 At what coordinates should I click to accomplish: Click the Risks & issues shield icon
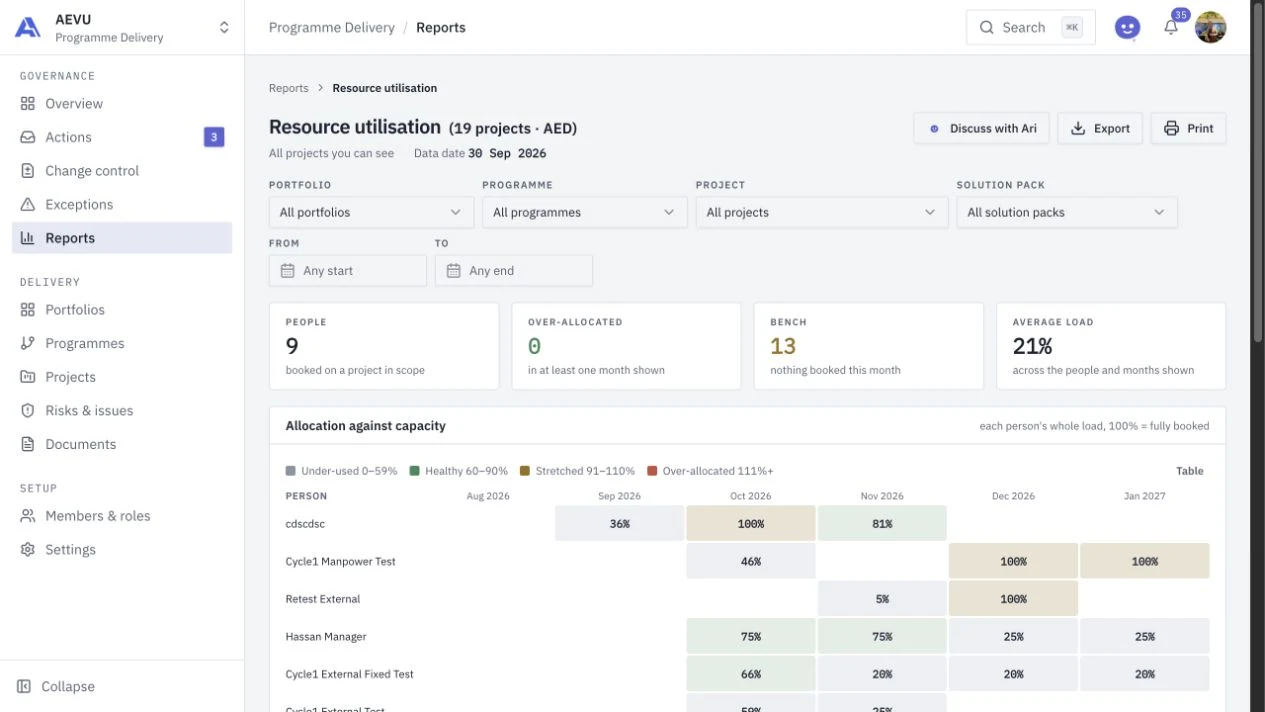coord(28,410)
